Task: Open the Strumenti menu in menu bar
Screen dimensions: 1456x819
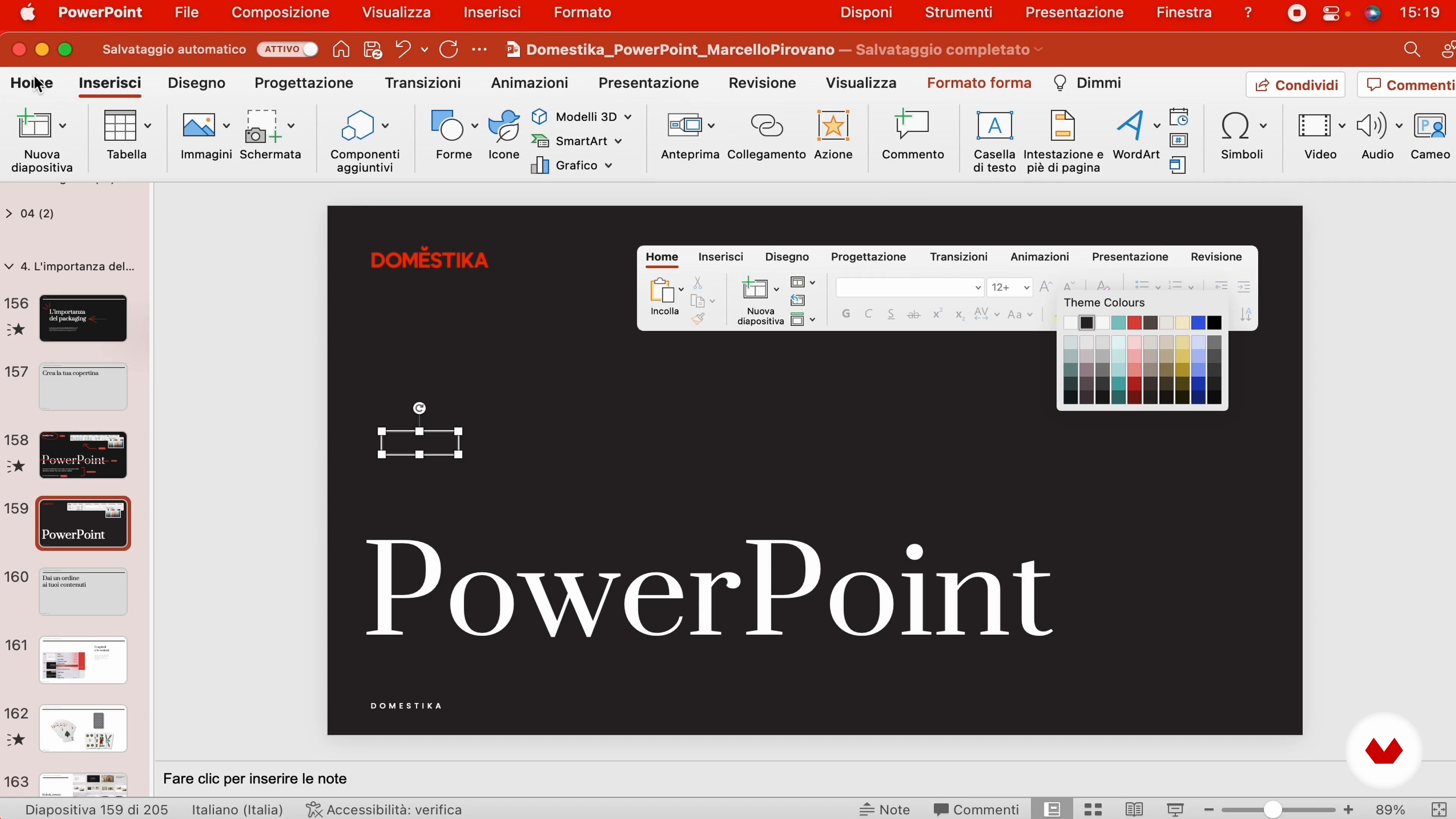Action: pos(959,13)
